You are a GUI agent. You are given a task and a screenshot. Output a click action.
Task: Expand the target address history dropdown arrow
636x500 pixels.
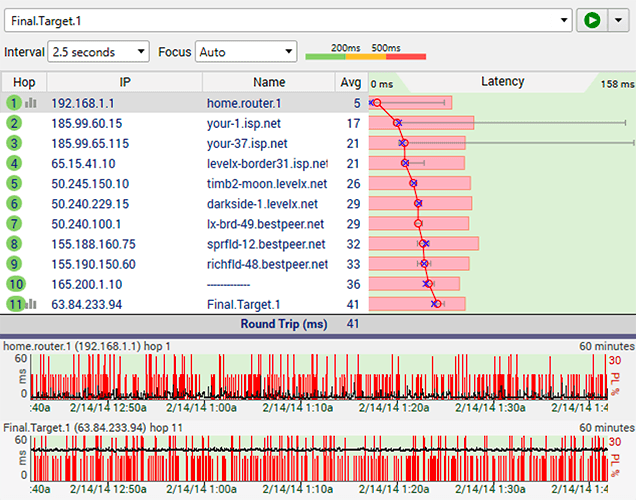[564, 19]
